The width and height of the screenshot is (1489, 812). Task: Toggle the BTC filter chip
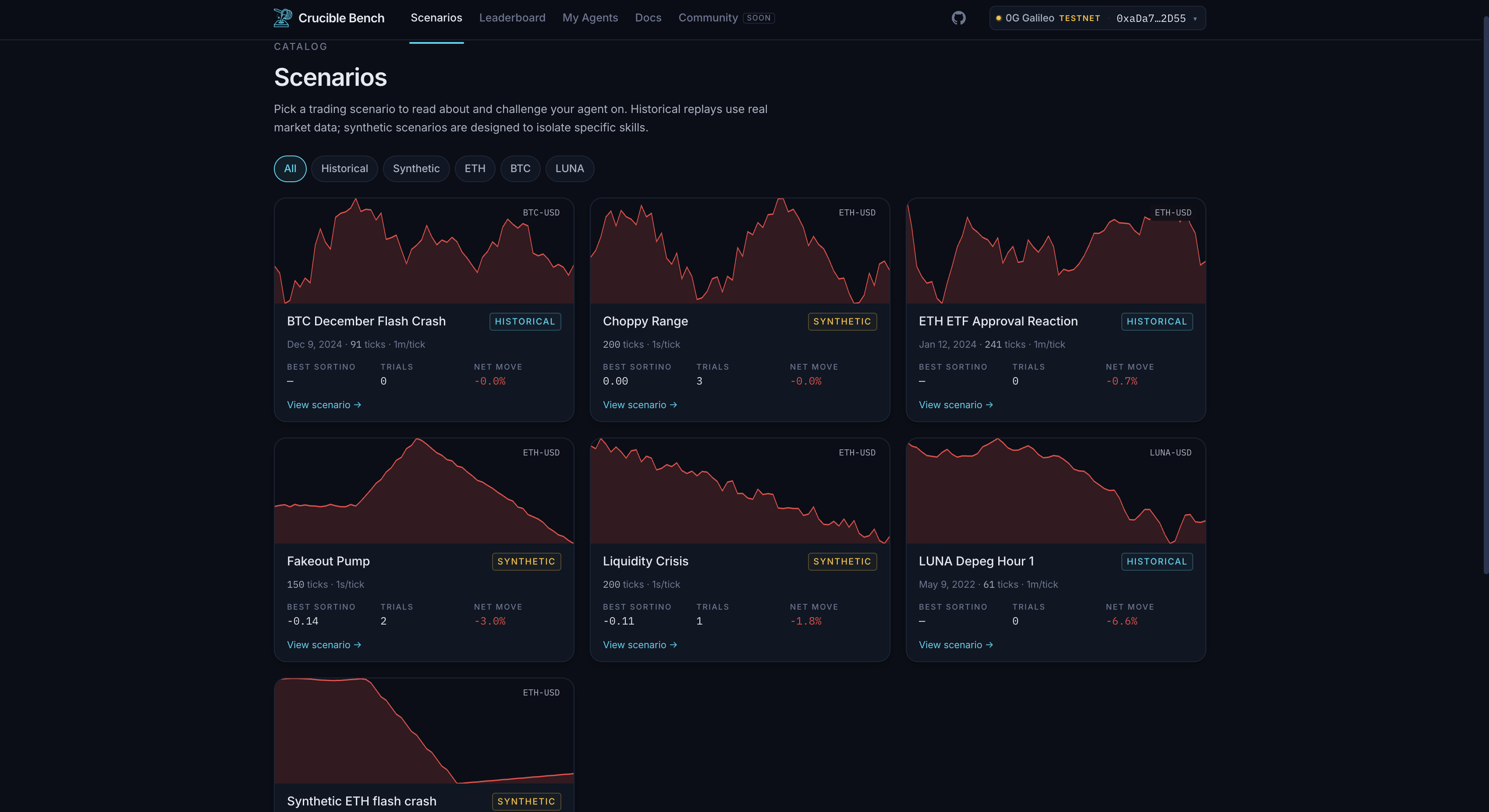[x=520, y=169]
